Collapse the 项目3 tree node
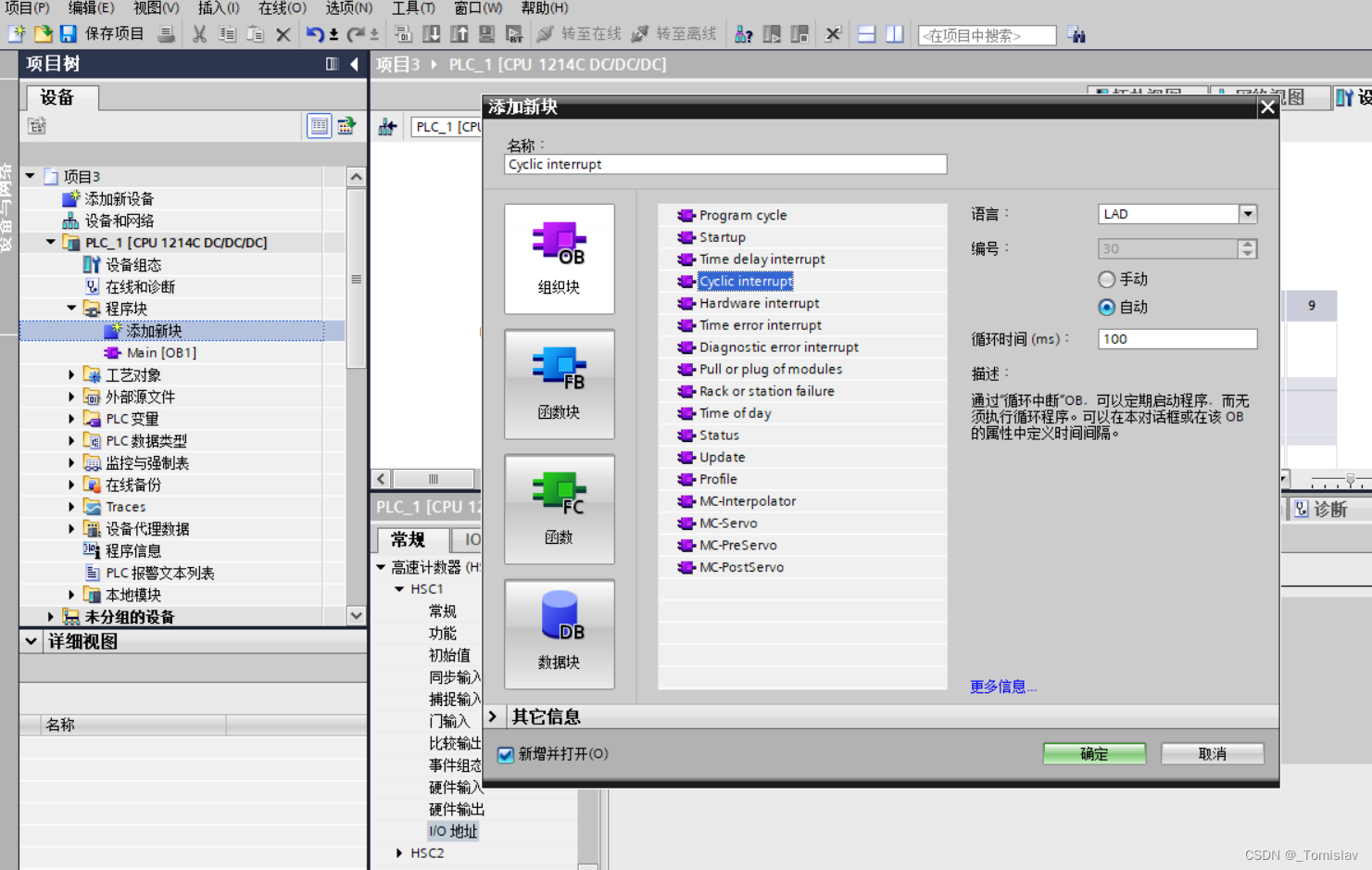The image size is (1372, 870). point(31,176)
